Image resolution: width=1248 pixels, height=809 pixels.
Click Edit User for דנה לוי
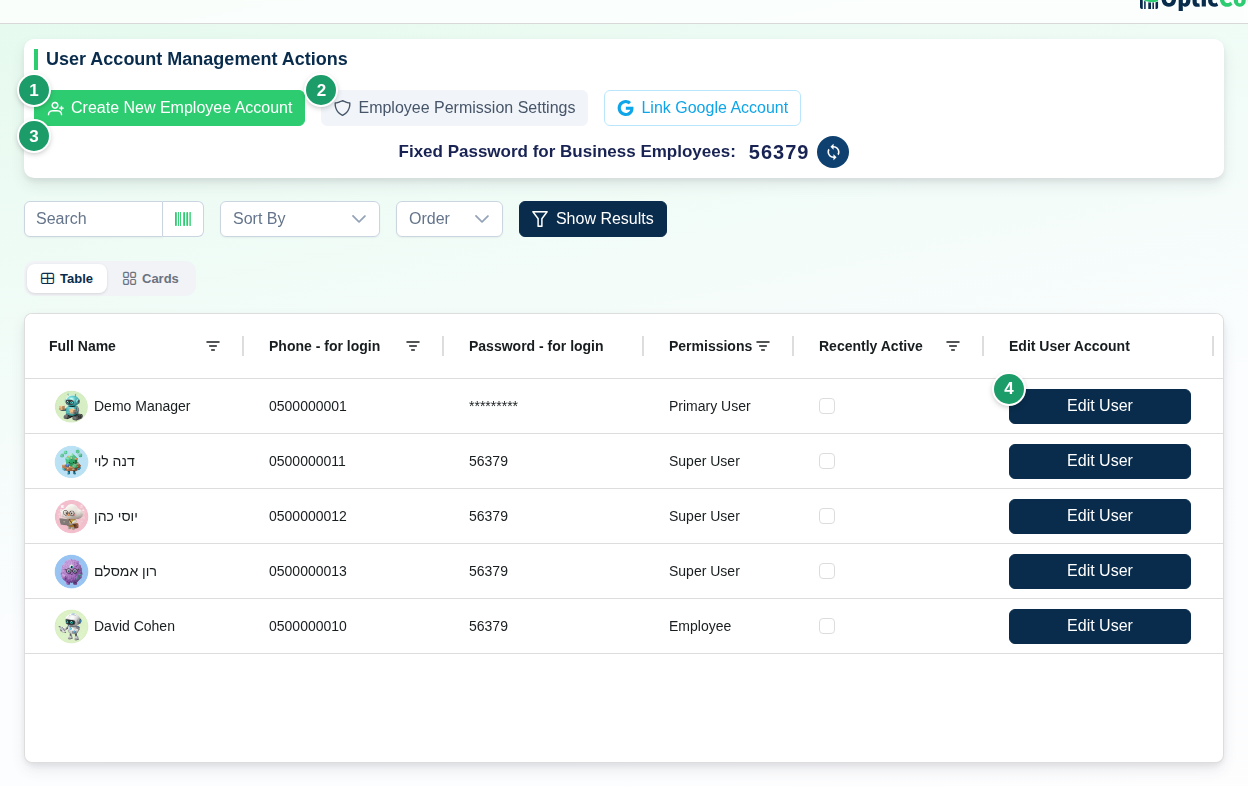point(1100,461)
